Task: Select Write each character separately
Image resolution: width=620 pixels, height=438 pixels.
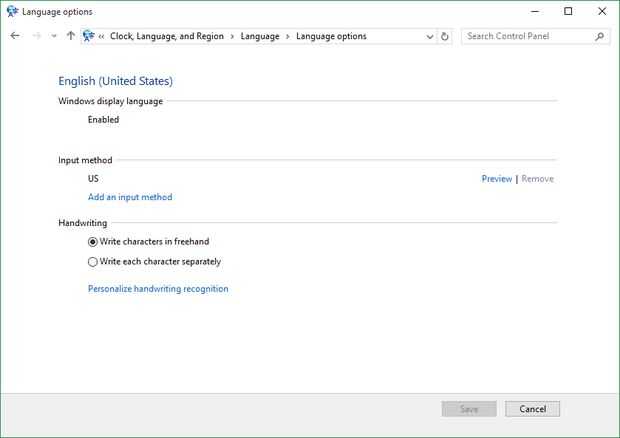Action: pos(93,262)
